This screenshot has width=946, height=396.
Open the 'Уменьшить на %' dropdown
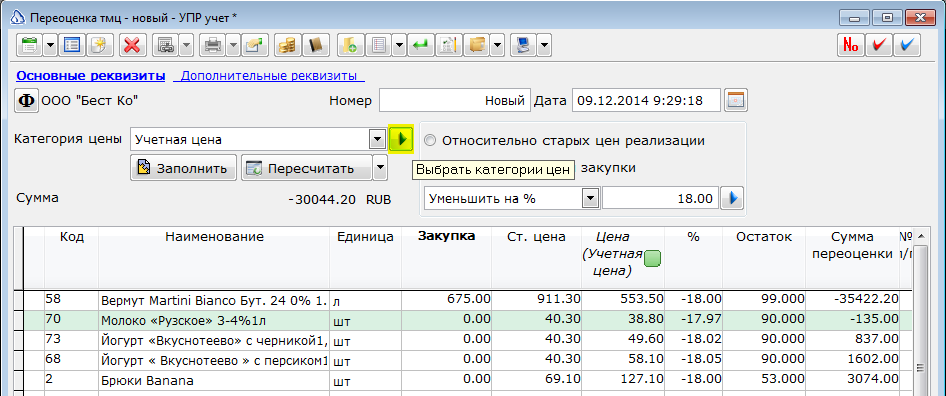[x=591, y=198]
